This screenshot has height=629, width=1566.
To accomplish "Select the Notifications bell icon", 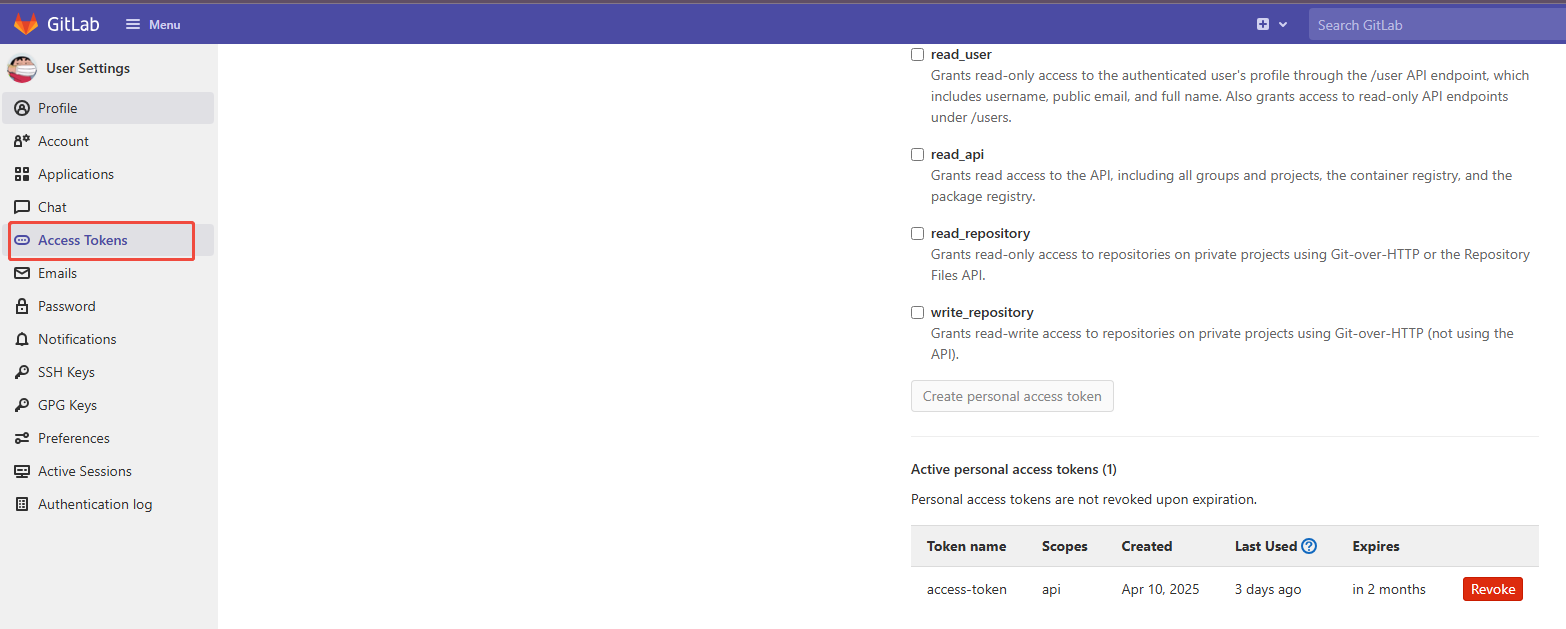I will (x=22, y=338).
